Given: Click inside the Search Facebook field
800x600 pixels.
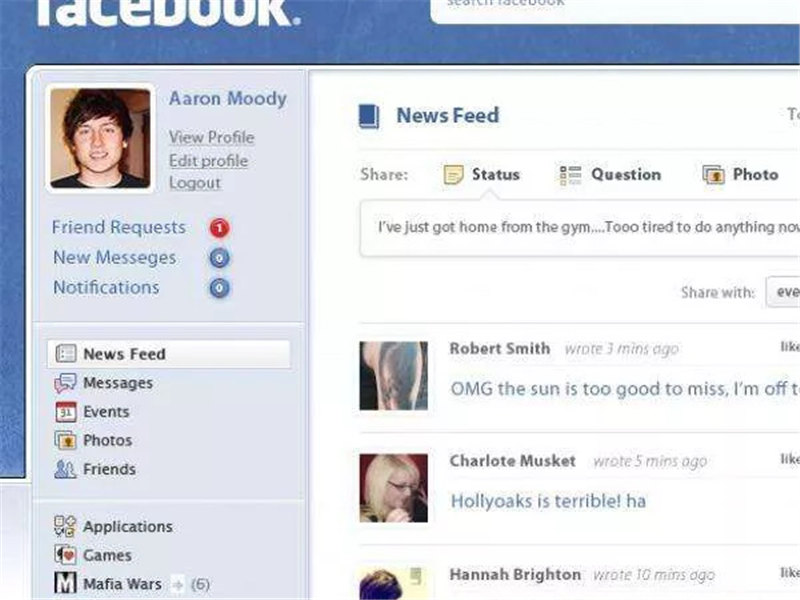Looking at the screenshot, I should (615, 8).
